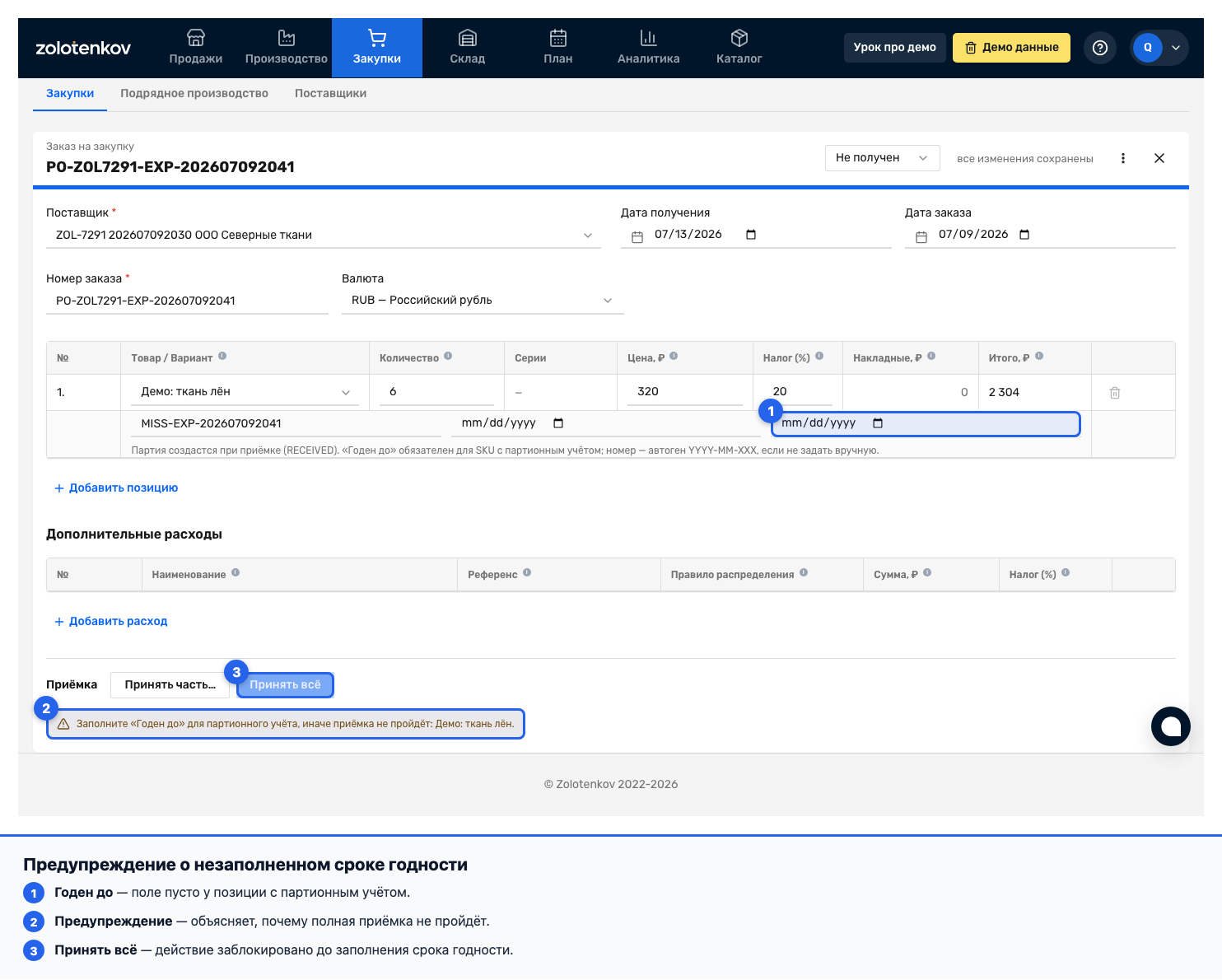The height and width of the screenshot is (980, 1222).
Task: Click the Годен до warning message
Action: coord(286,724)
